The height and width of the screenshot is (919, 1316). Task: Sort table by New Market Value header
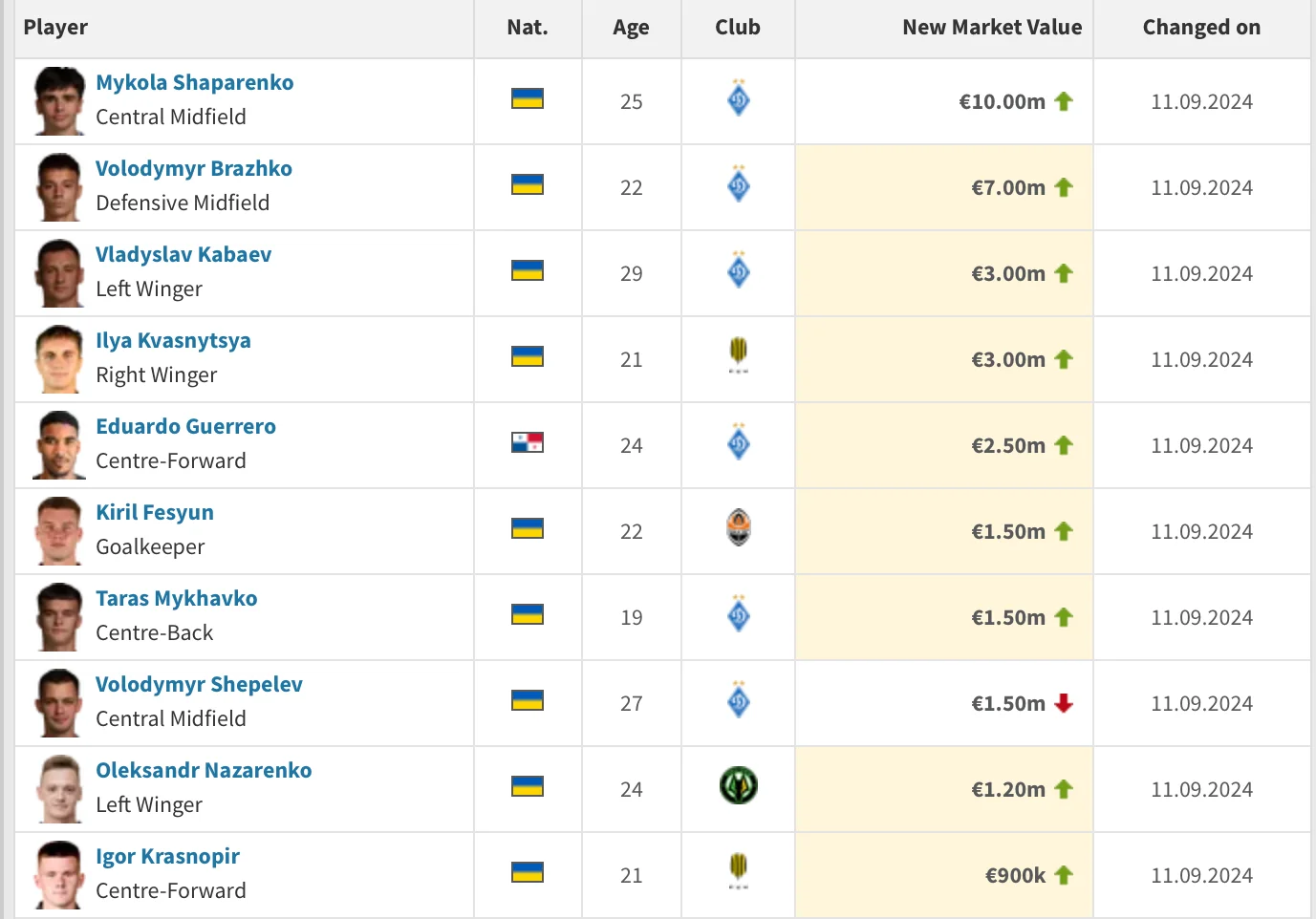tap(992, 28)
